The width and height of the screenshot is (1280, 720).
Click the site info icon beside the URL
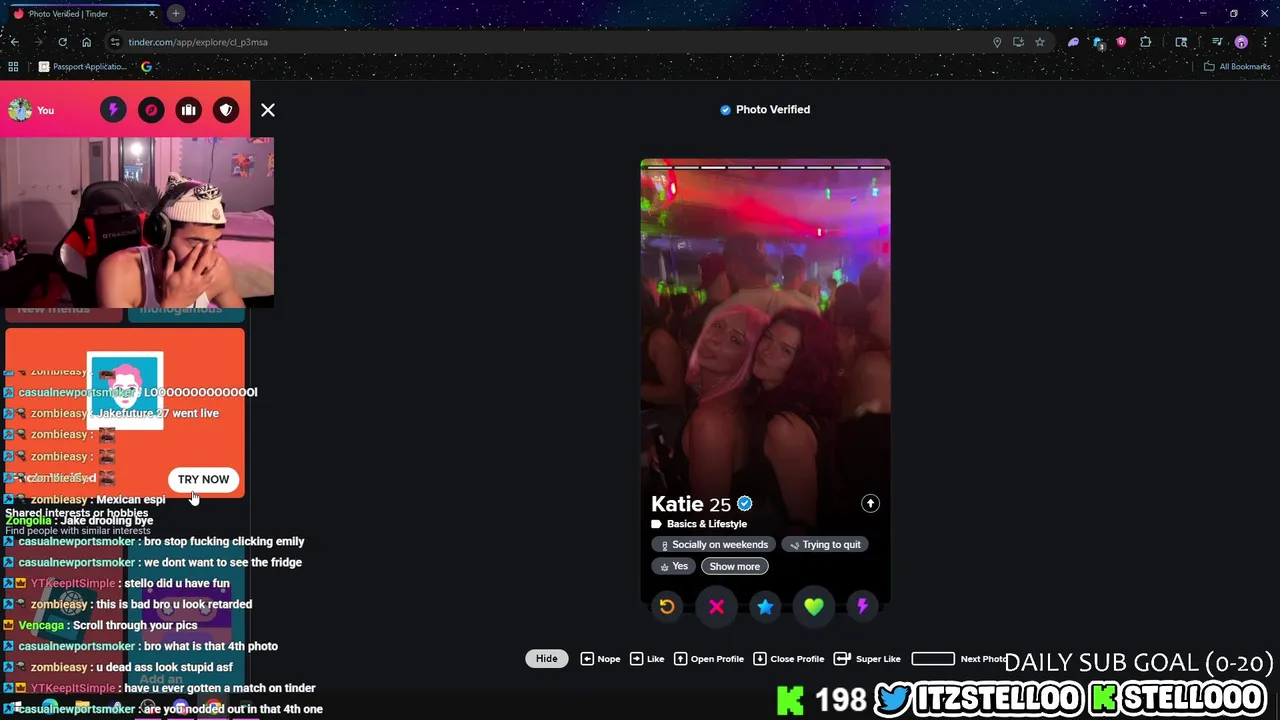click(115, 42)
